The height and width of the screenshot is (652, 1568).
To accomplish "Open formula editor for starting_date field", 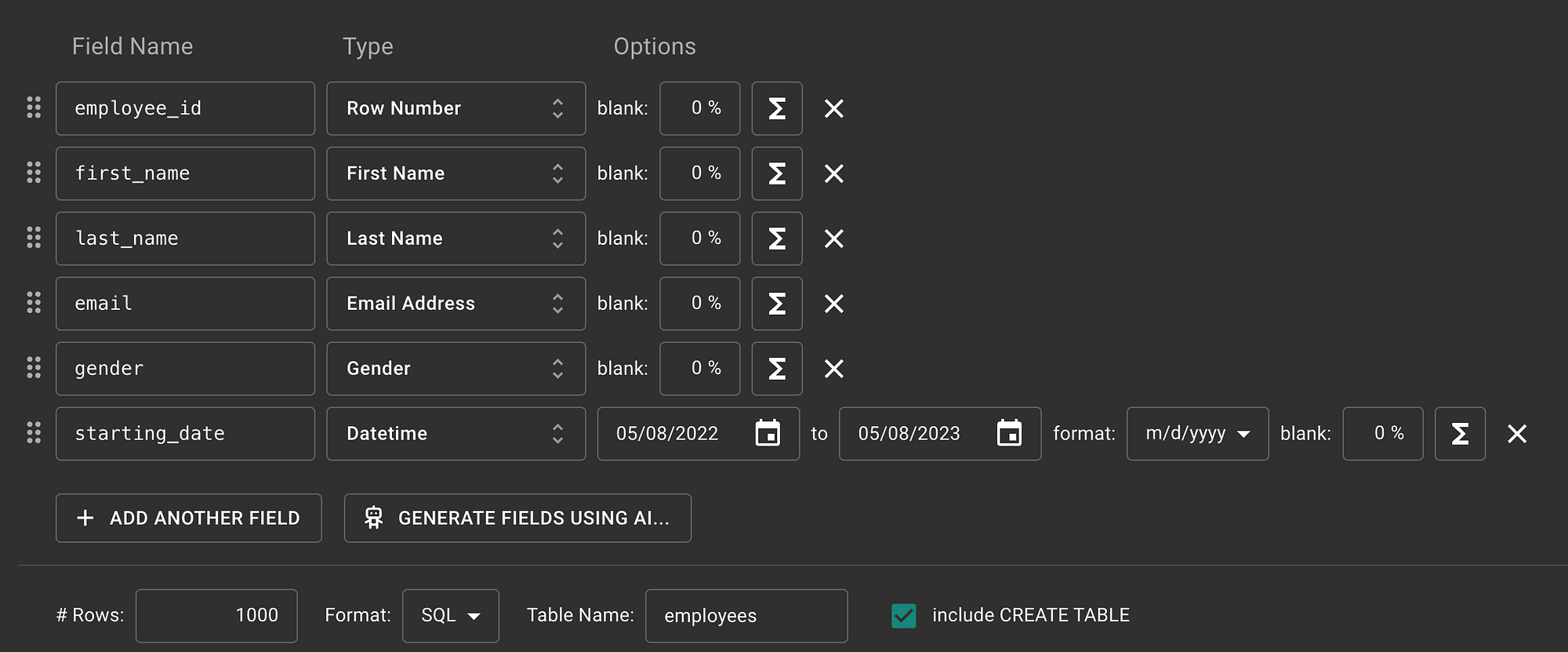I will coord(1460,434).
